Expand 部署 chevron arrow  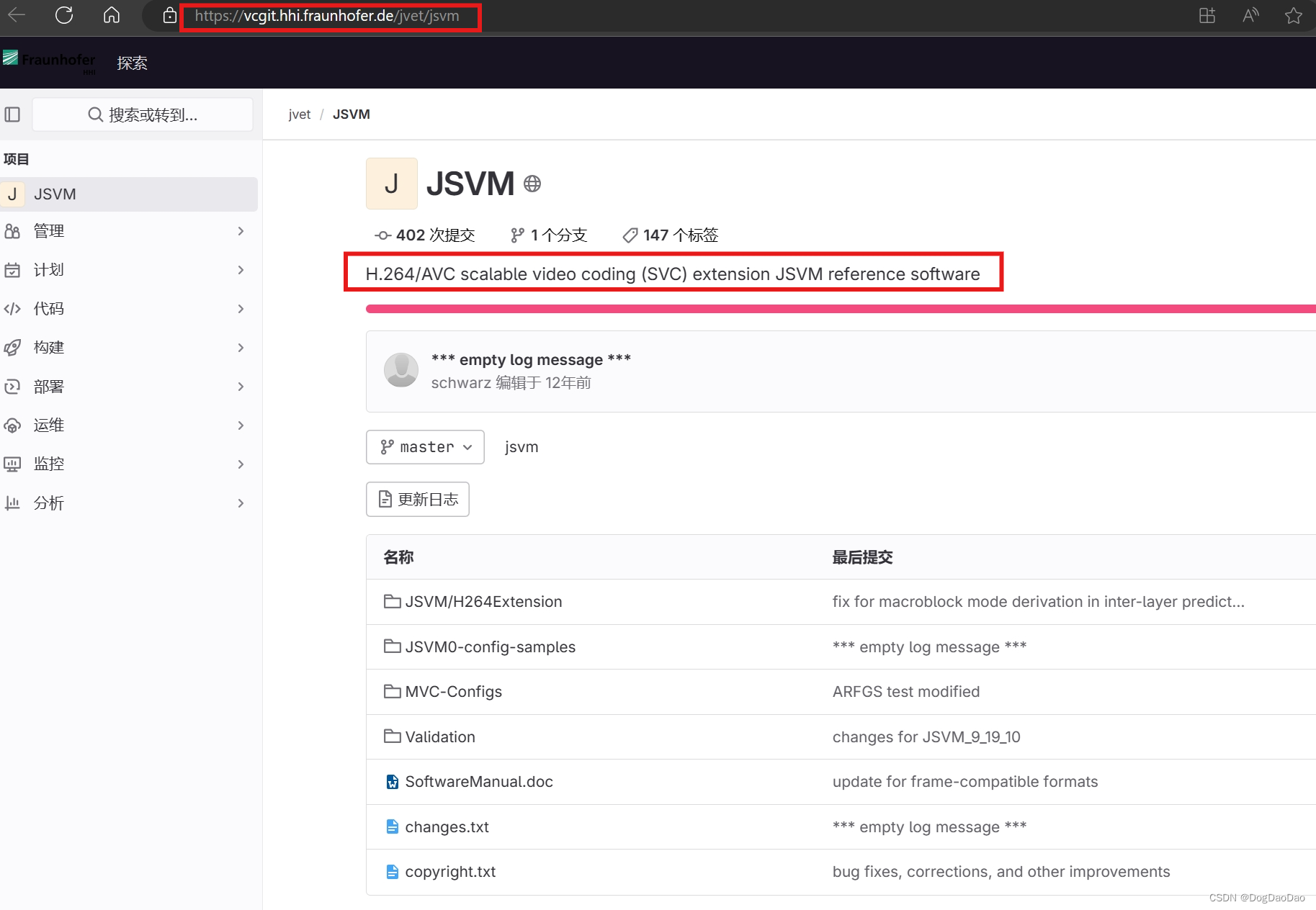pyautogui.click(x=241, y=387)
